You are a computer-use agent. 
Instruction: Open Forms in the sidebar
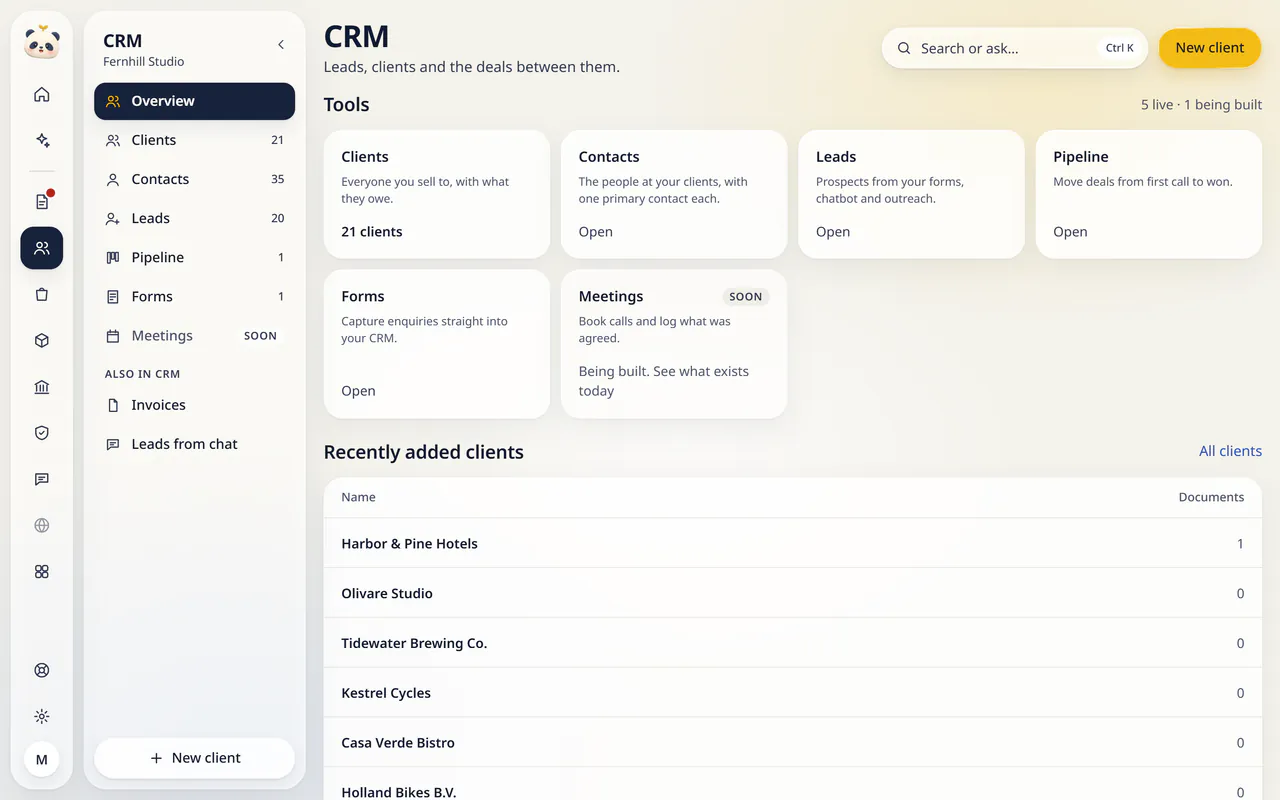pyautogui.click(x=195, y=296)
